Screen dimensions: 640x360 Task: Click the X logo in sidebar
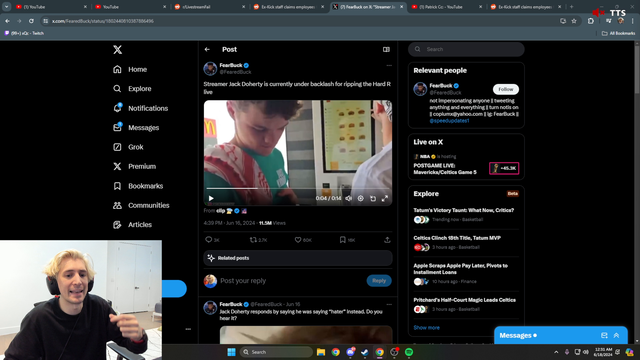[118, 50]
